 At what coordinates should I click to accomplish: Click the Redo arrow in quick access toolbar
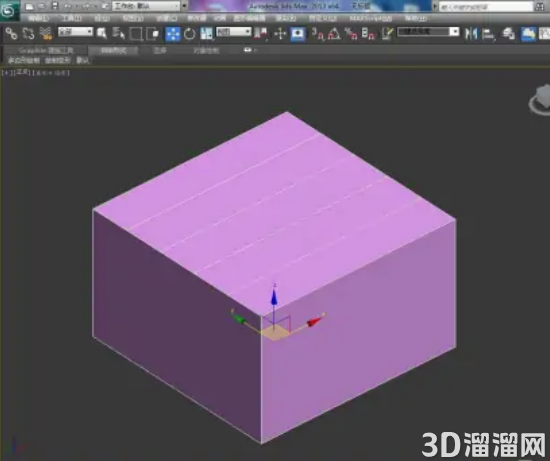click(86, 6)
